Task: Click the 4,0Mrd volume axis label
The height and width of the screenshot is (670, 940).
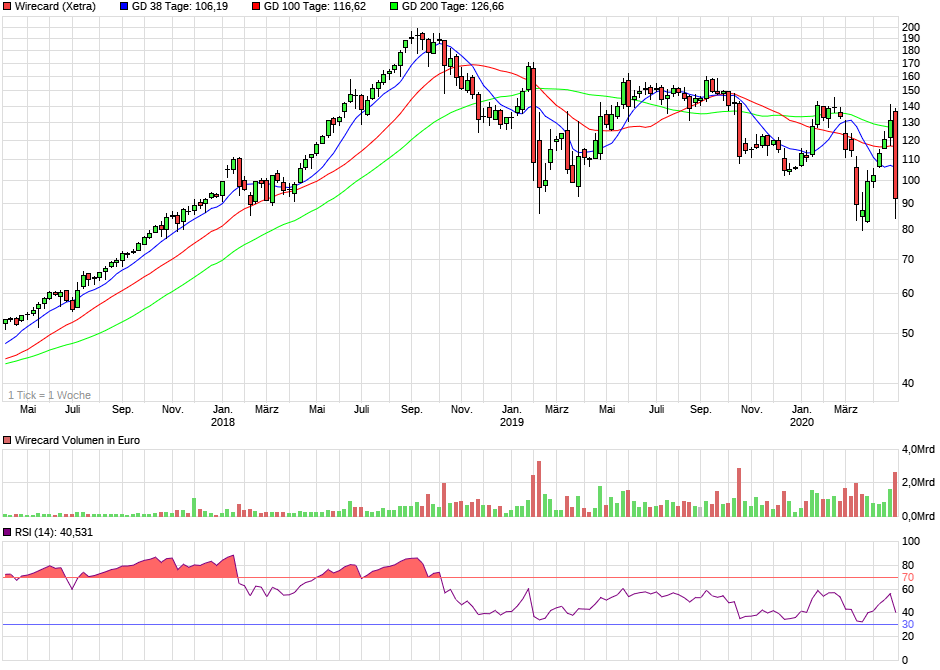Action: (x=918, y=449)
